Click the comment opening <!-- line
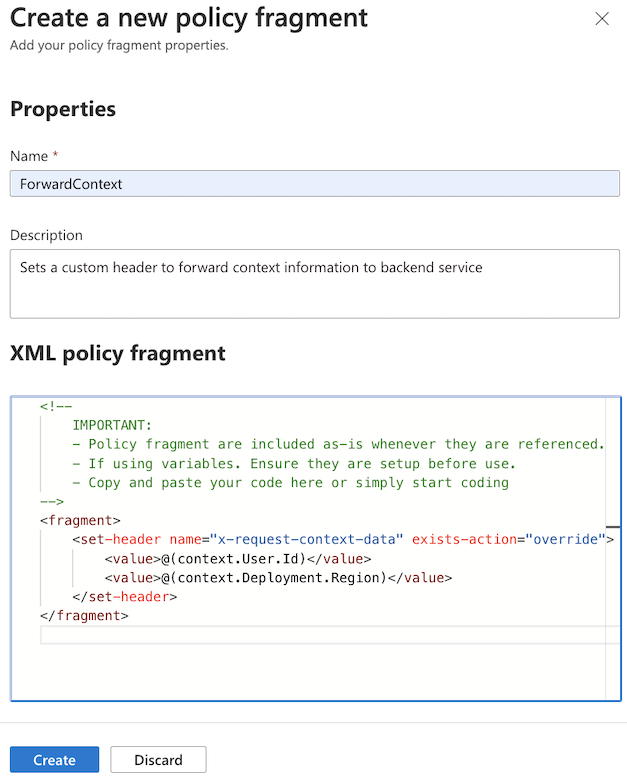 pyautogui.click(x=56, y=406)
